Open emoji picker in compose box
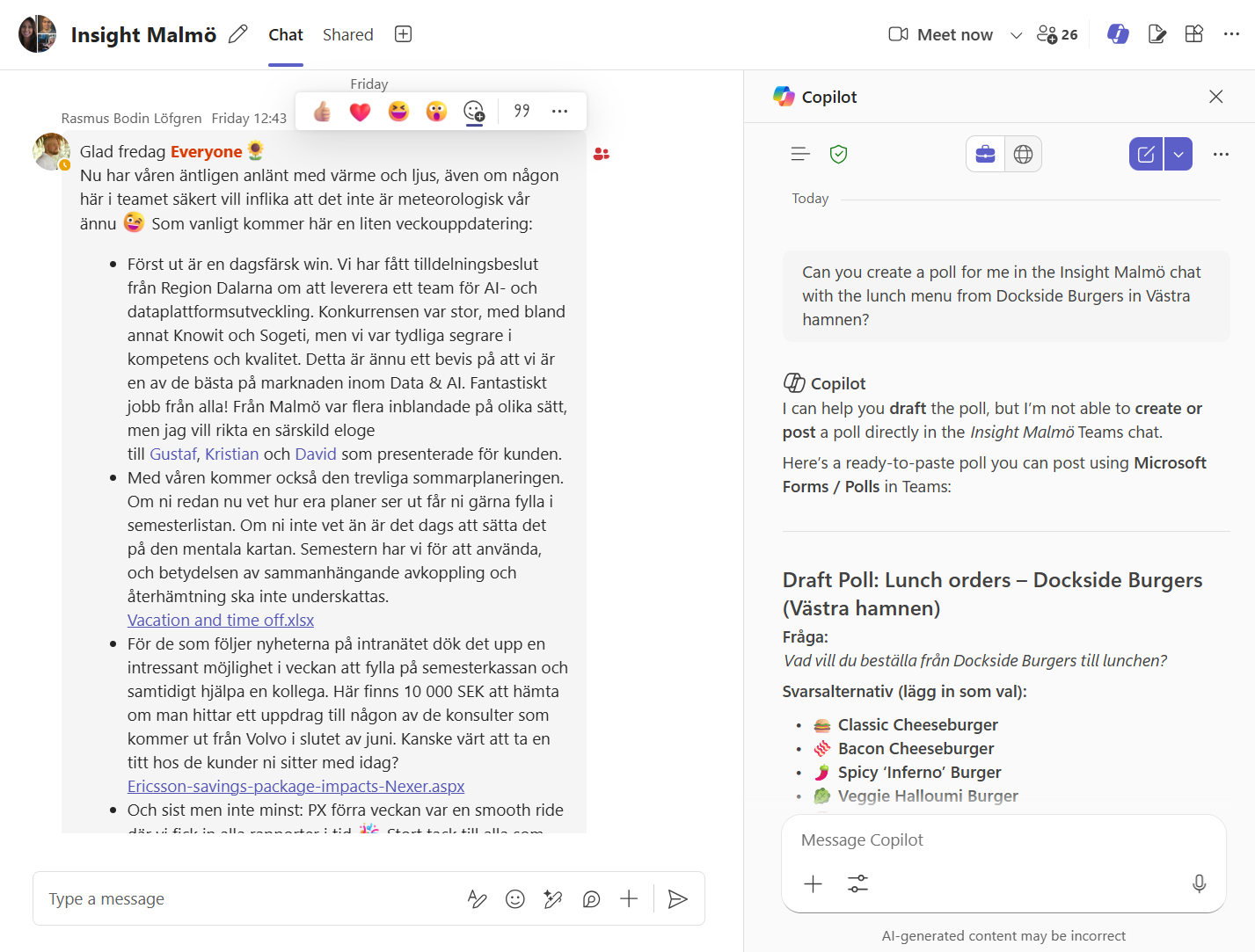 coord(515,898)
